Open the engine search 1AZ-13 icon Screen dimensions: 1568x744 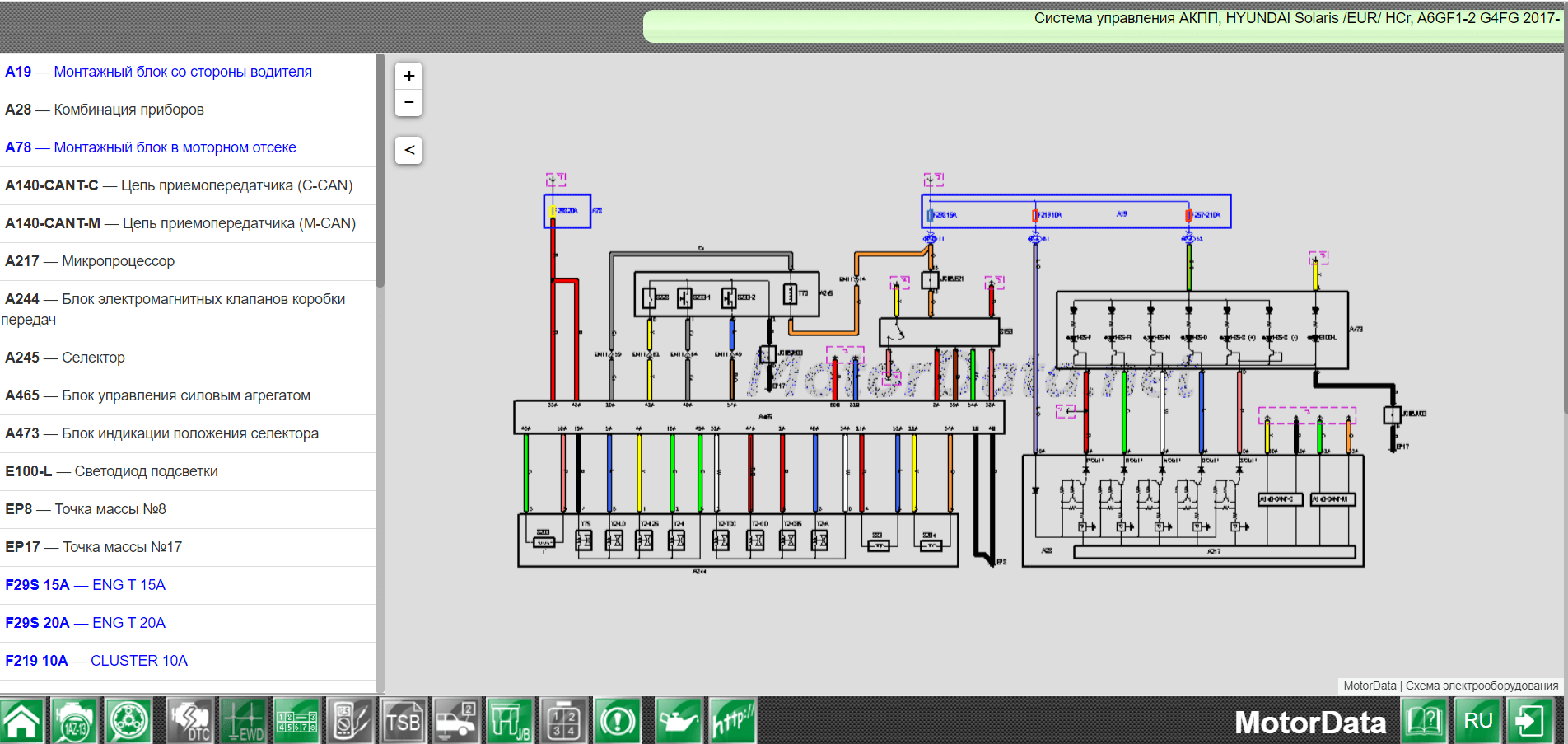[75, 721]
